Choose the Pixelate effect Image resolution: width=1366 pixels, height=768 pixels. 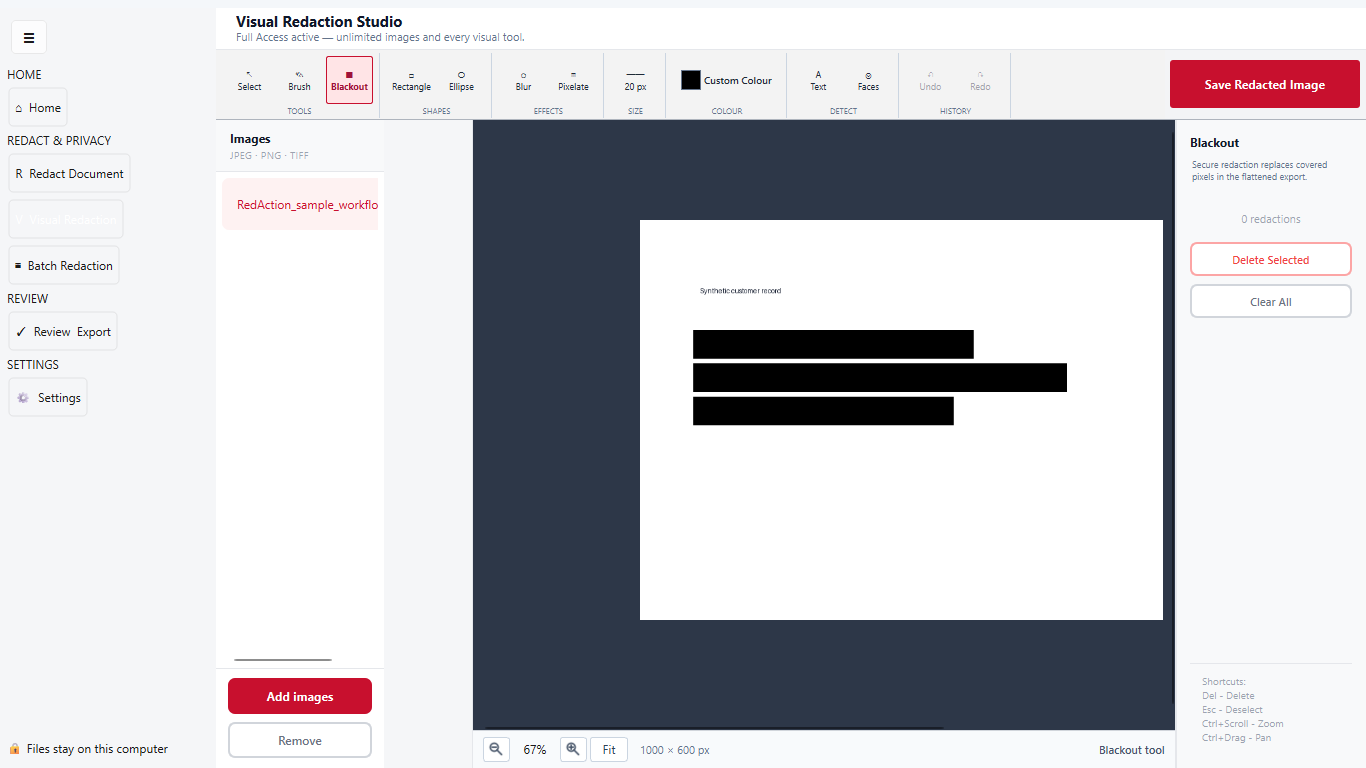tap(573, 80)
